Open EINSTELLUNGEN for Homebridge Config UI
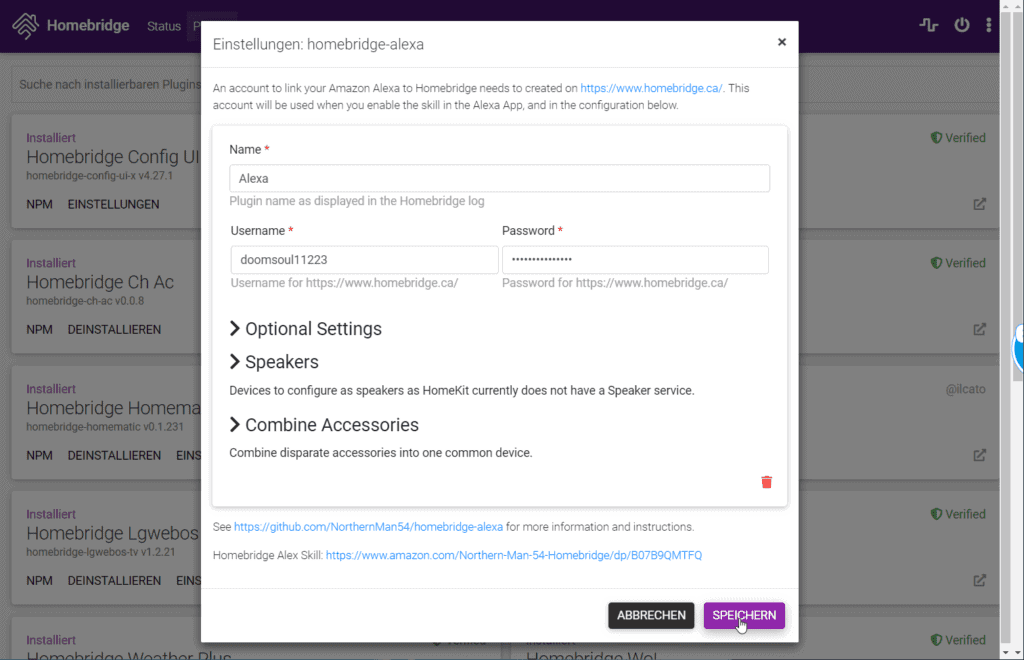 [x=114, y=204]
